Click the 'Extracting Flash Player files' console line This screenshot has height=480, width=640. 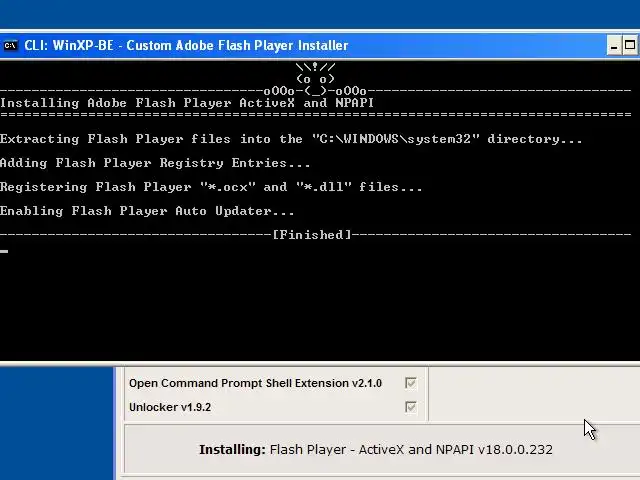click(x=291, y=139)
